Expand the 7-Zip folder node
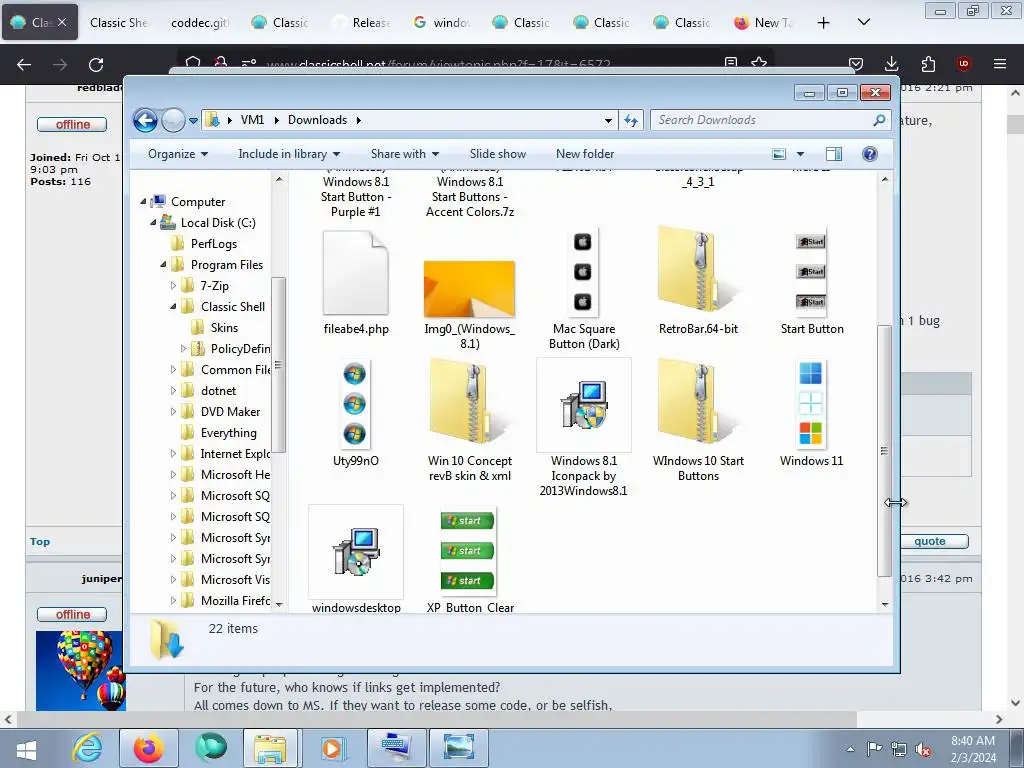Viewport: 1024px width, 768px height. point(173,285)
